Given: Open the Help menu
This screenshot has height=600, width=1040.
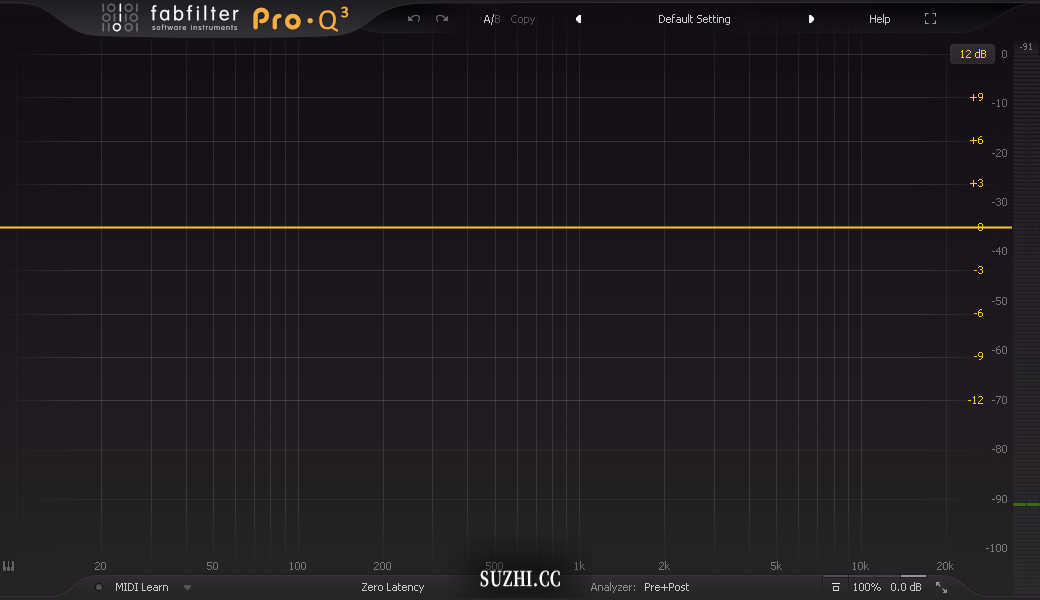Looking at the screenshot, I should 879,18.
